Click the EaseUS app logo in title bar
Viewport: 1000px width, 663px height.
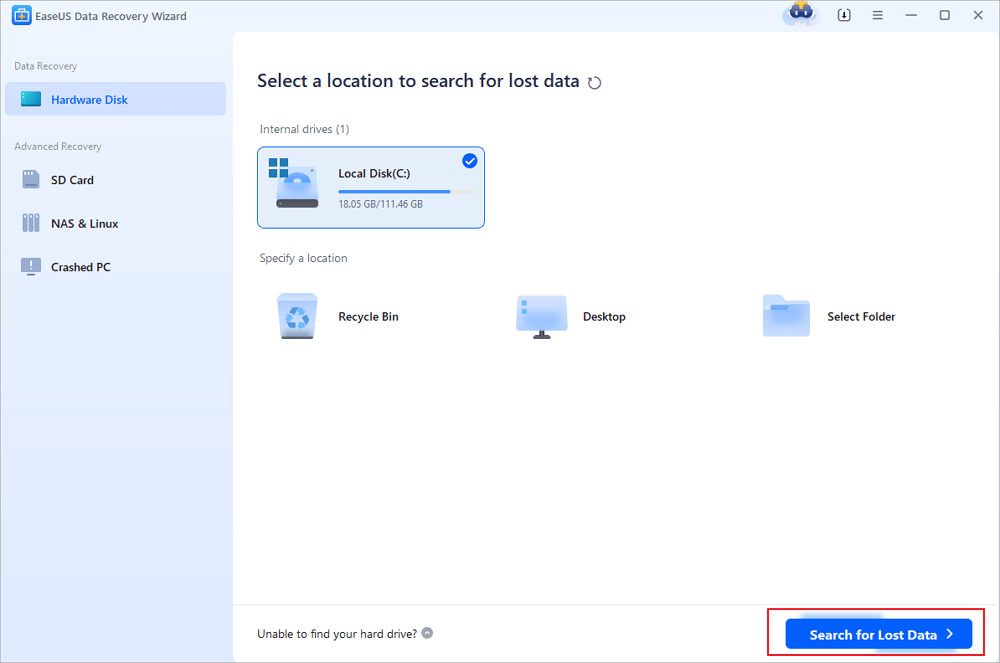[19, 16]
